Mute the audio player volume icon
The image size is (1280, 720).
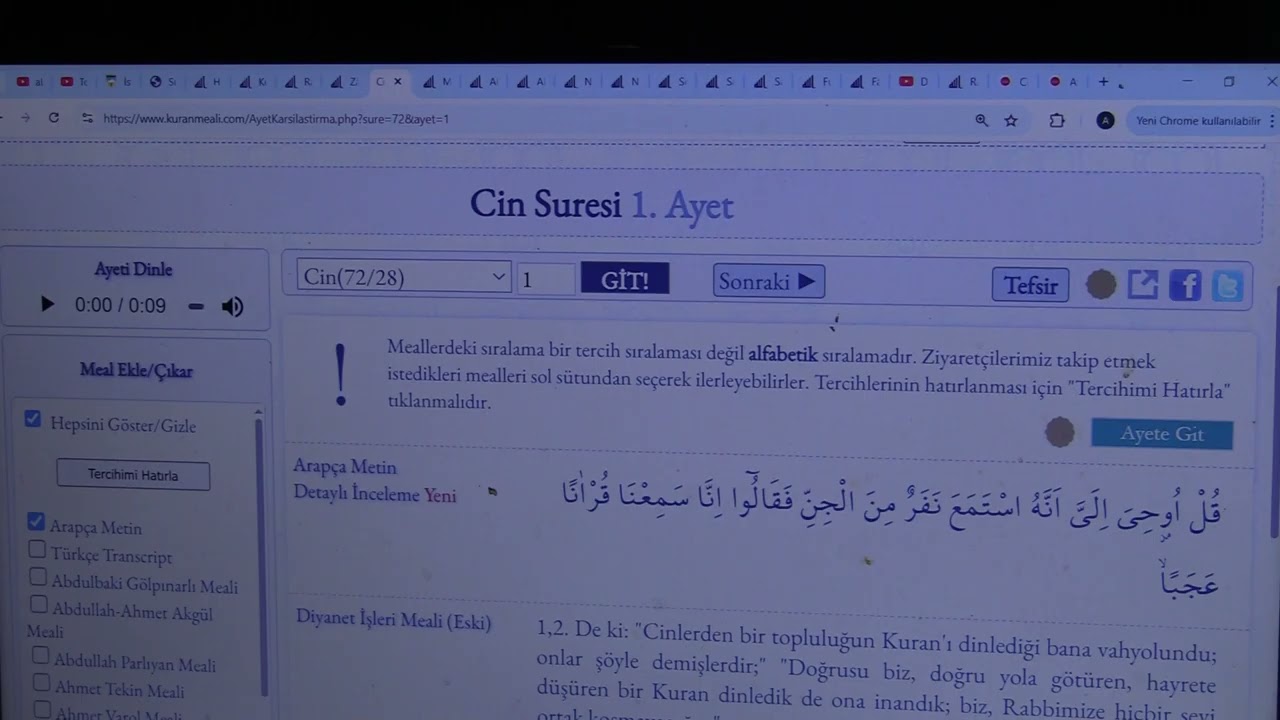click(x=232, y=306)
